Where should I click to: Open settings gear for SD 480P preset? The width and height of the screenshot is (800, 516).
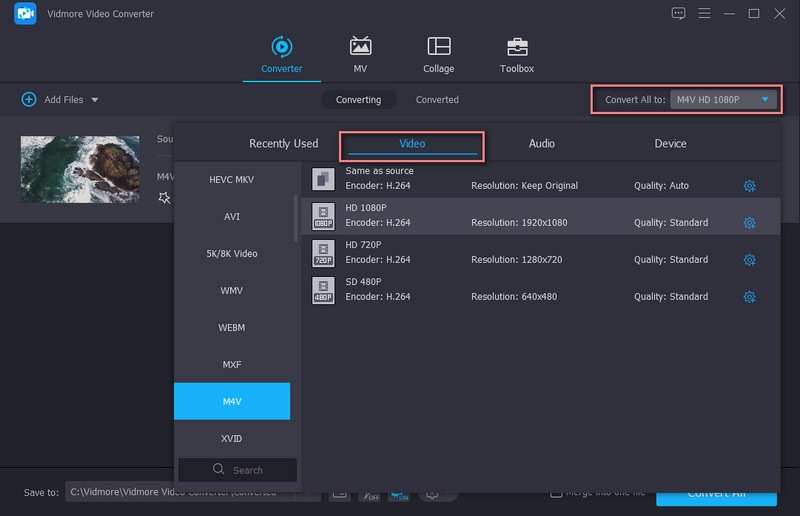(x=749, y=297)
